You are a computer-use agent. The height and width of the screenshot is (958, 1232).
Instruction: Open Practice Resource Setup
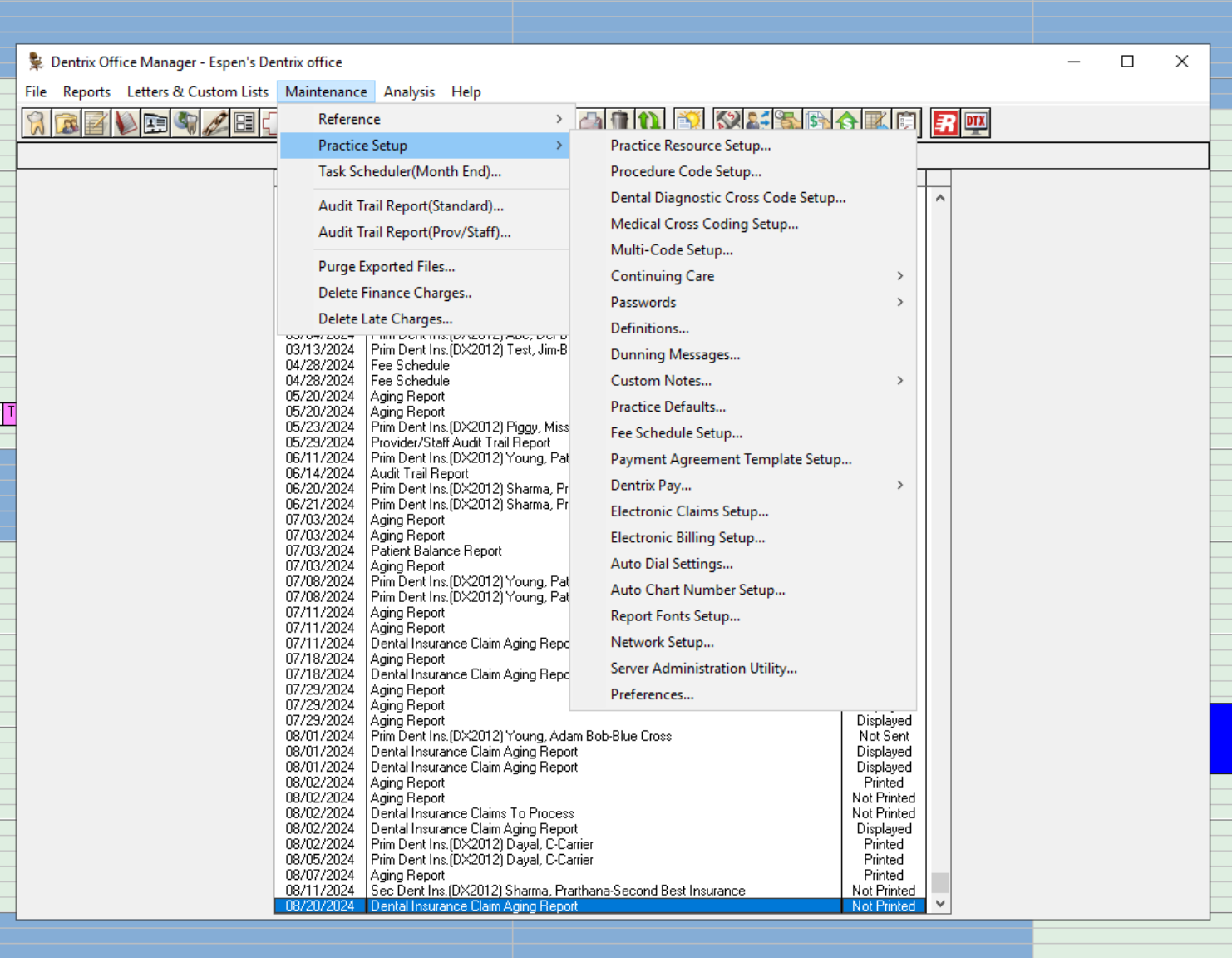[x=743, y=146]
